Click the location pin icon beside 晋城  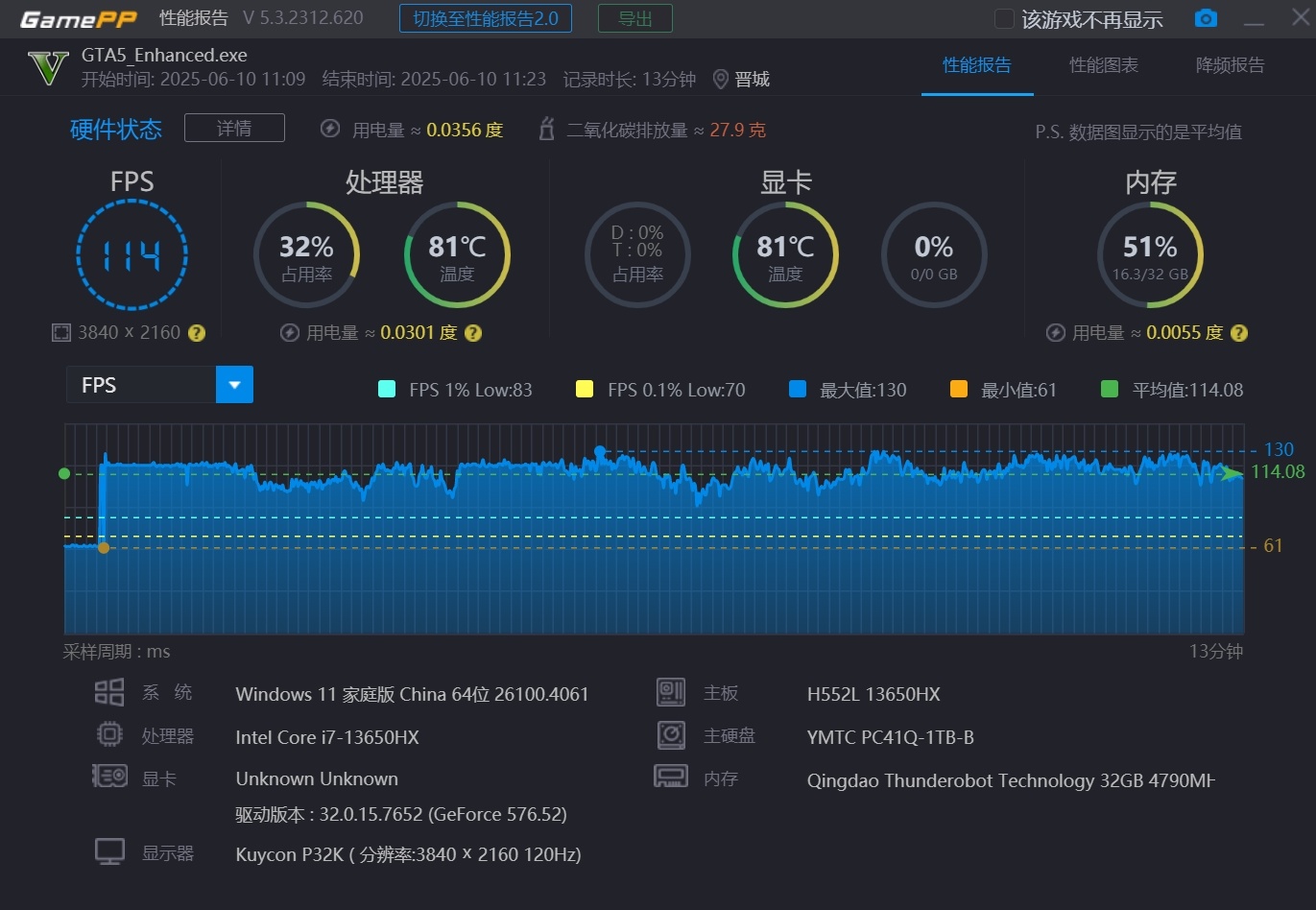pos(721,80)
